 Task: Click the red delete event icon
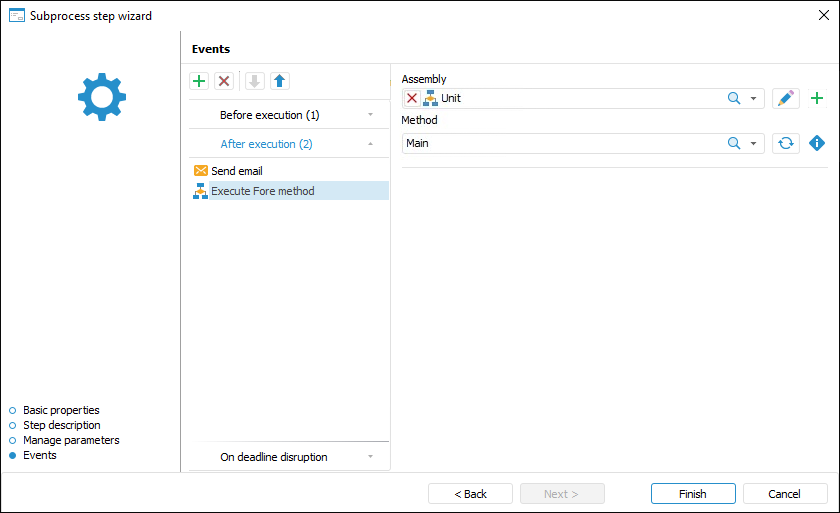224,81
